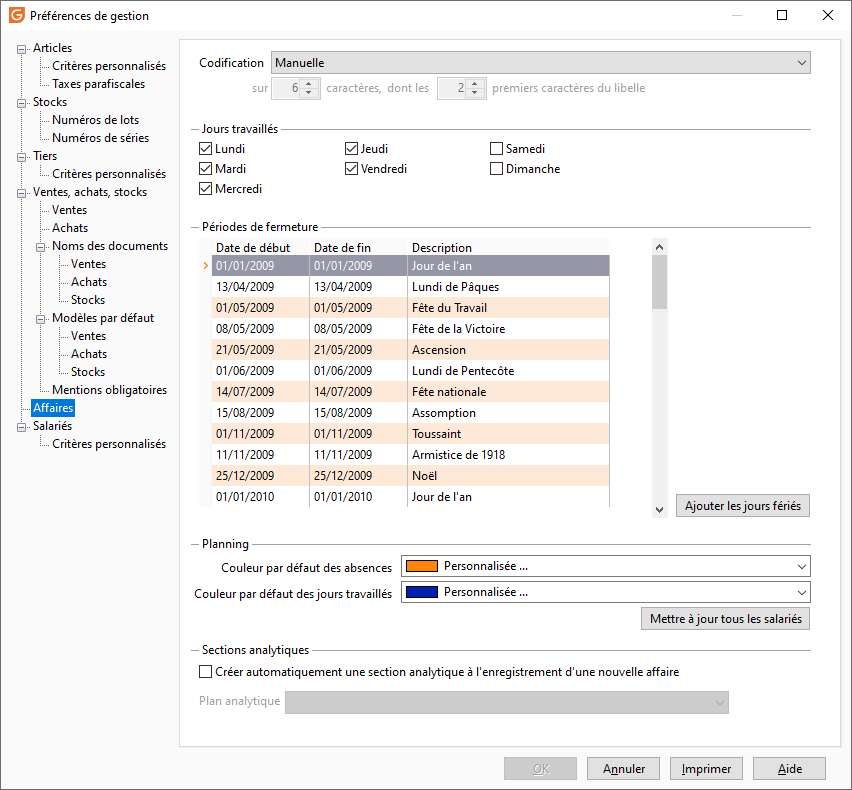Open Critères personnalisés under Articles
The width and height of the screenshot is (852, 790).
coord(109,66)
